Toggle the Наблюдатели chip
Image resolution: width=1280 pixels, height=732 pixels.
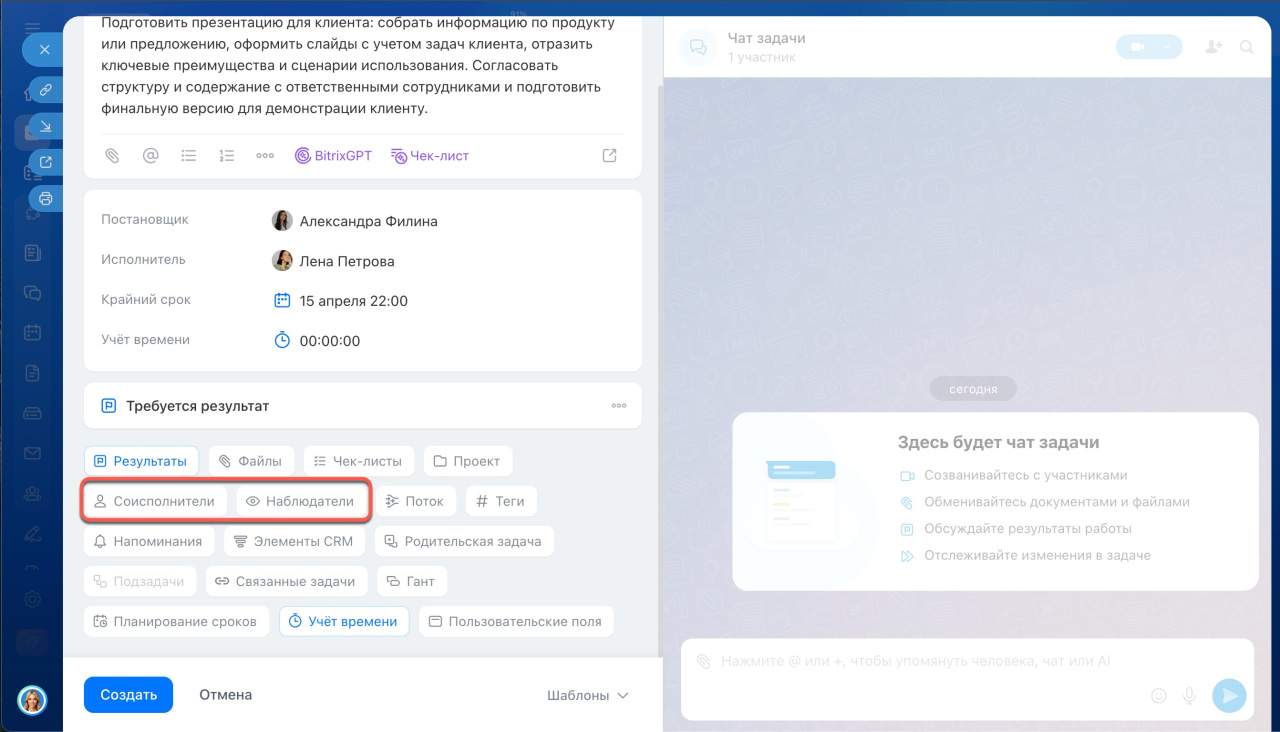coord(300,501)
